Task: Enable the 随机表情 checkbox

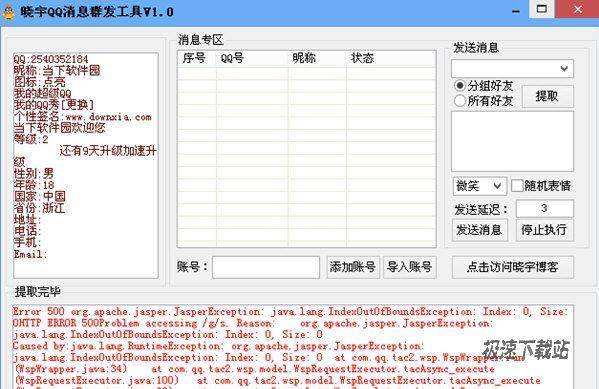Action: pyautogui.click(x=516, y=186)
